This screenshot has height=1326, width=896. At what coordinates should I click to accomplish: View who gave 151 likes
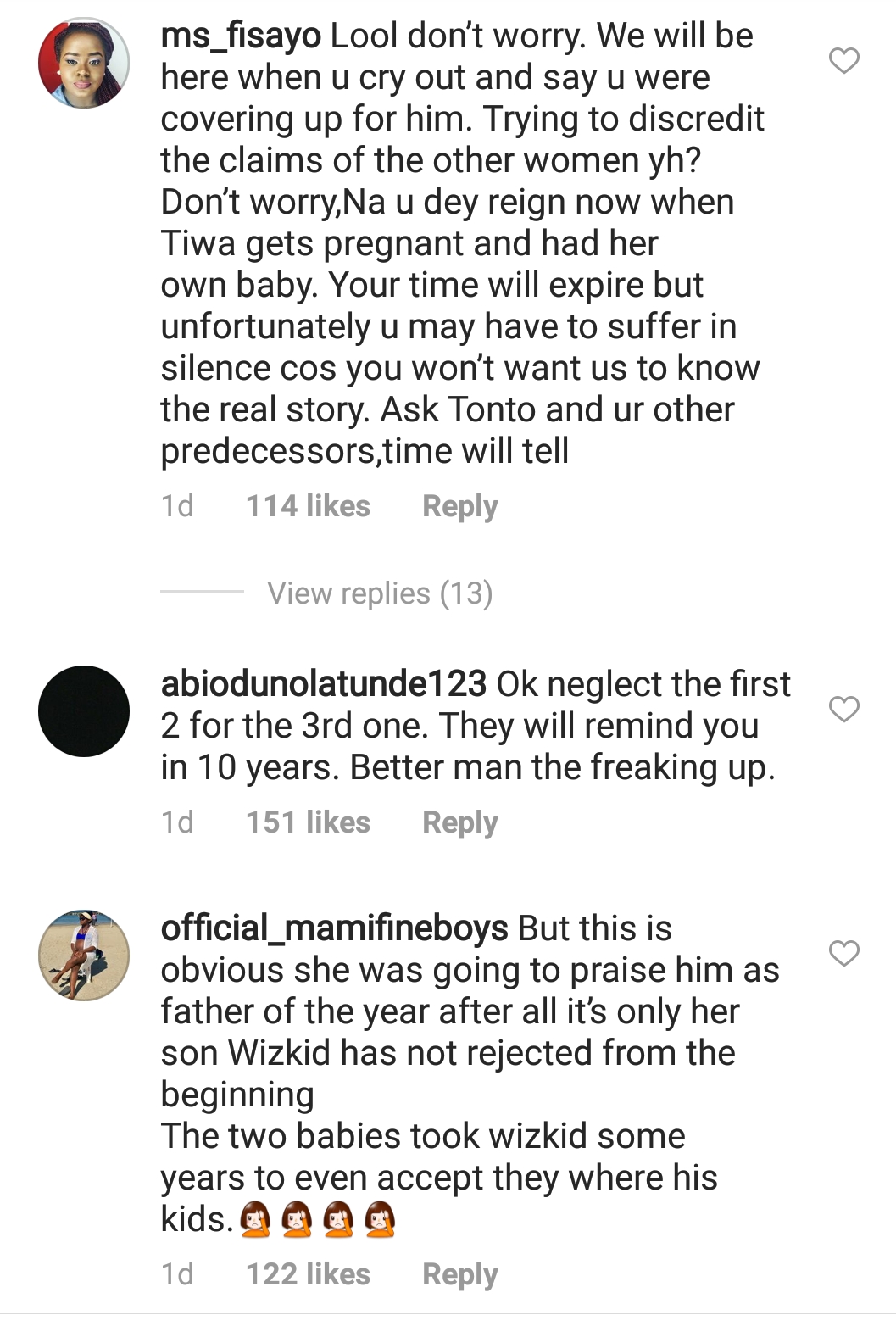(x=308, y=822)
